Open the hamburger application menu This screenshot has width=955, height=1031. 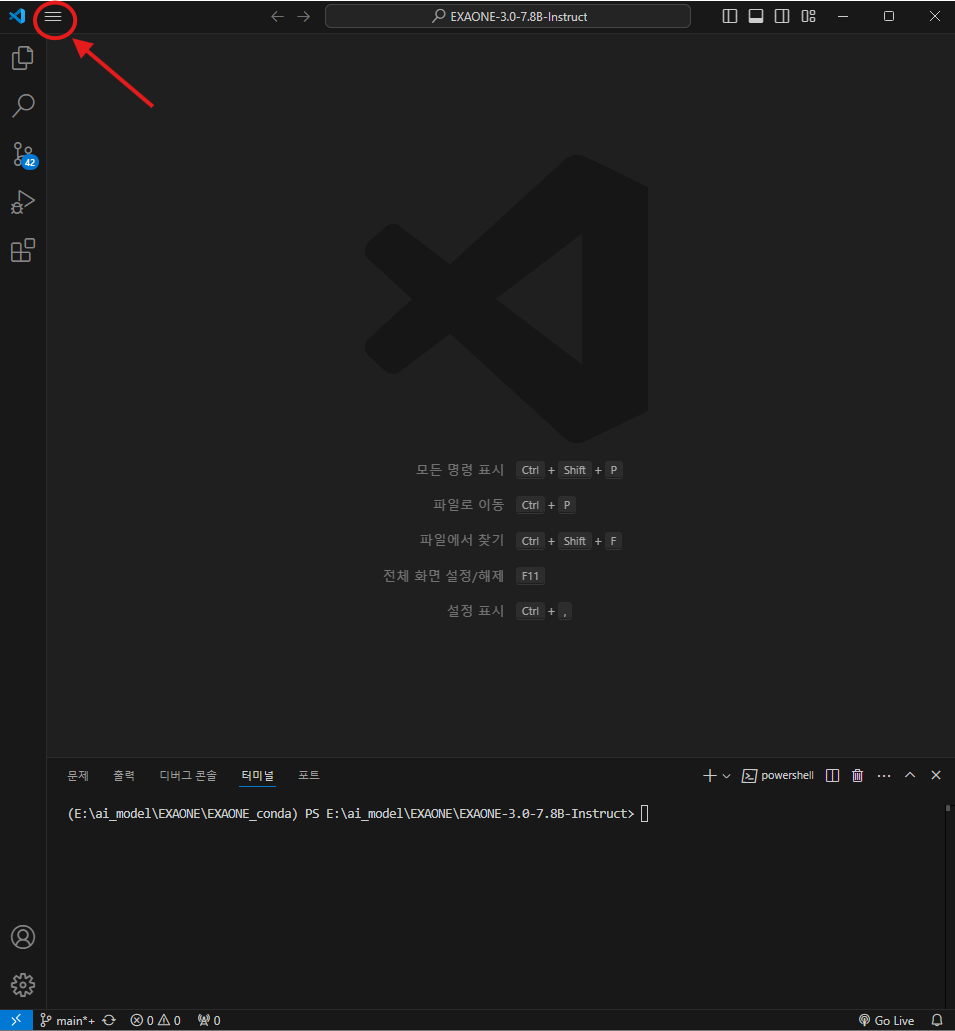[53, 16]
